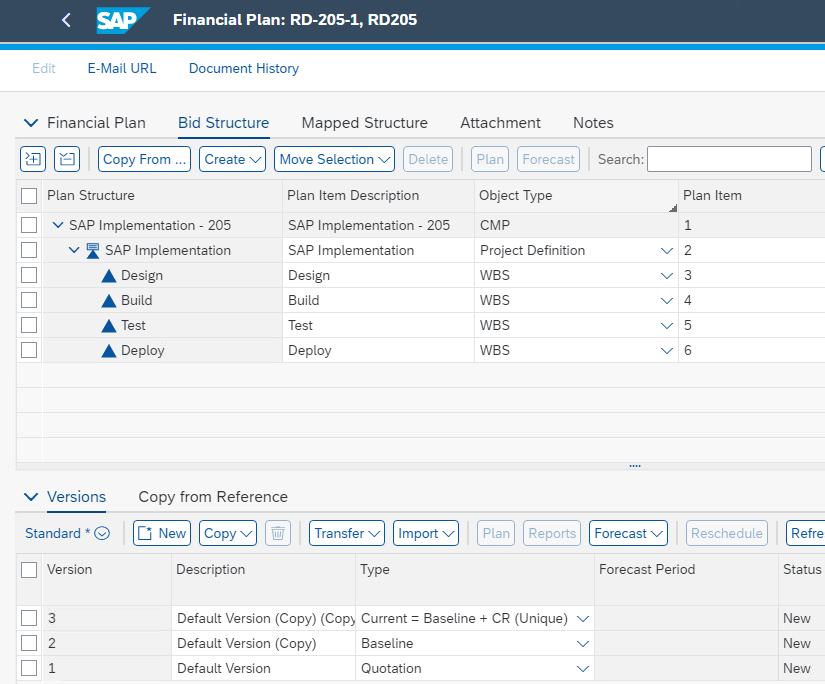Click the collapse all nodes toolbar icon
Image resolution: width=825 pixels, height=684 pixels.
point(67,159)
